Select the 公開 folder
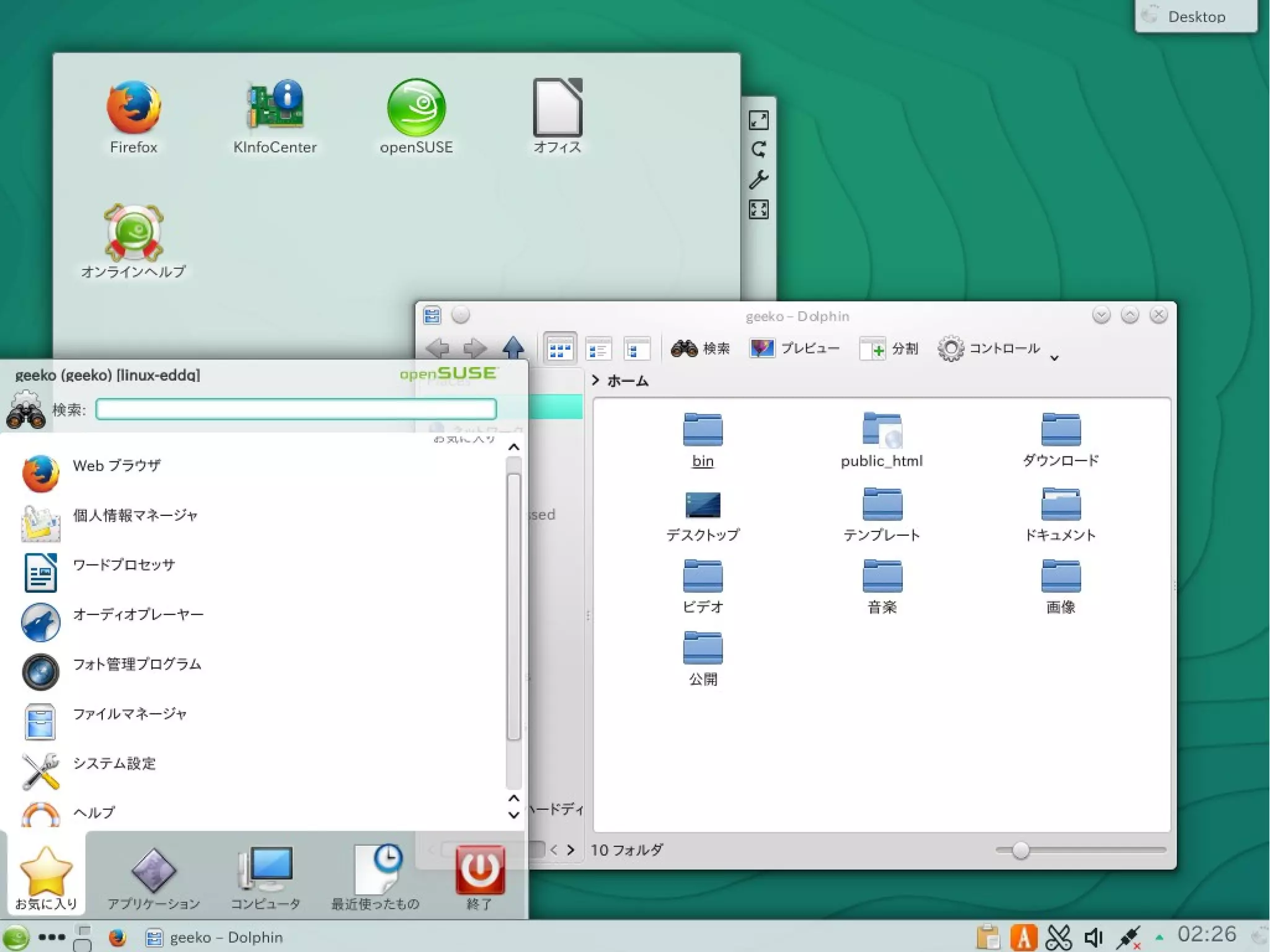Viewport: 1270px width, 952px height. click(703, 659)
